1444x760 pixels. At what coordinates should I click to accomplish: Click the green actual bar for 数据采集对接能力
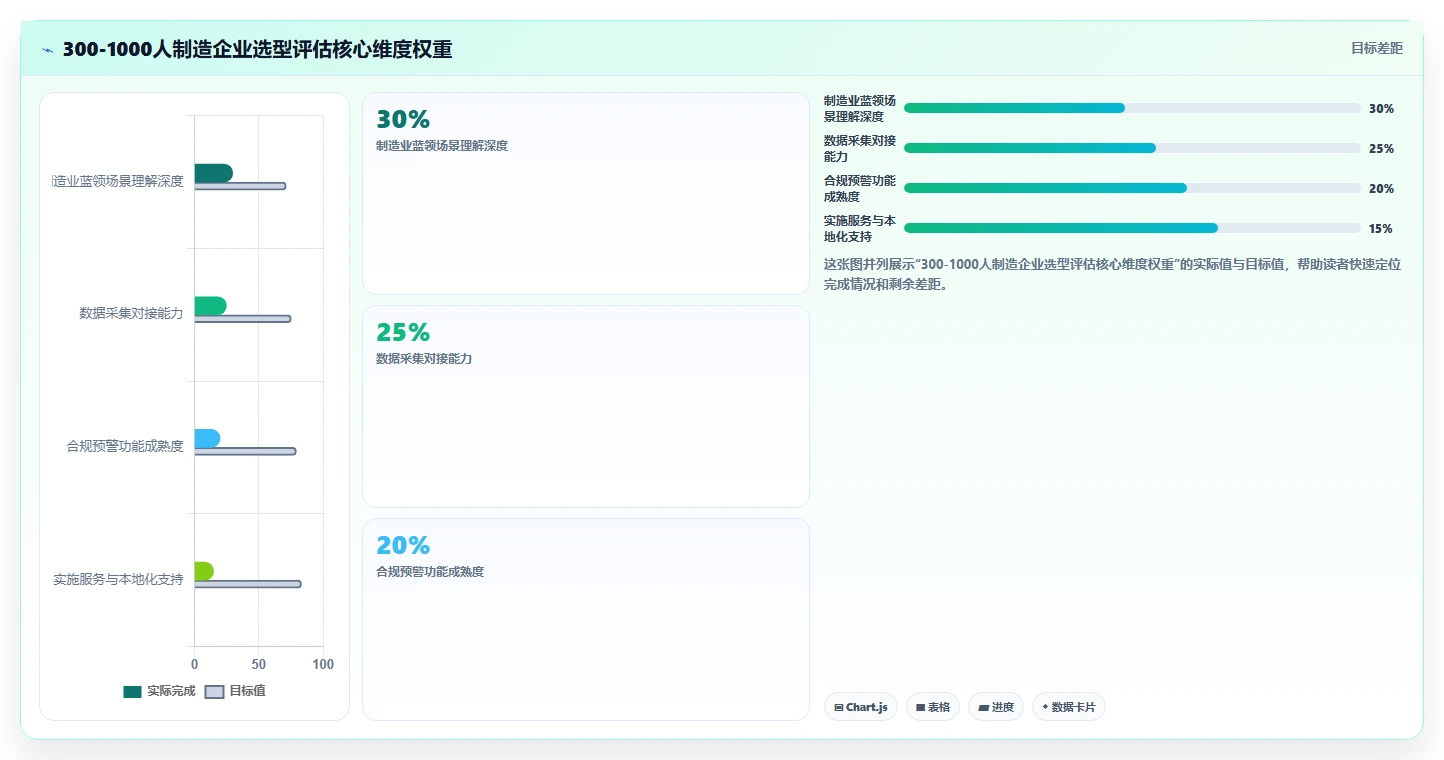[210, 306]
